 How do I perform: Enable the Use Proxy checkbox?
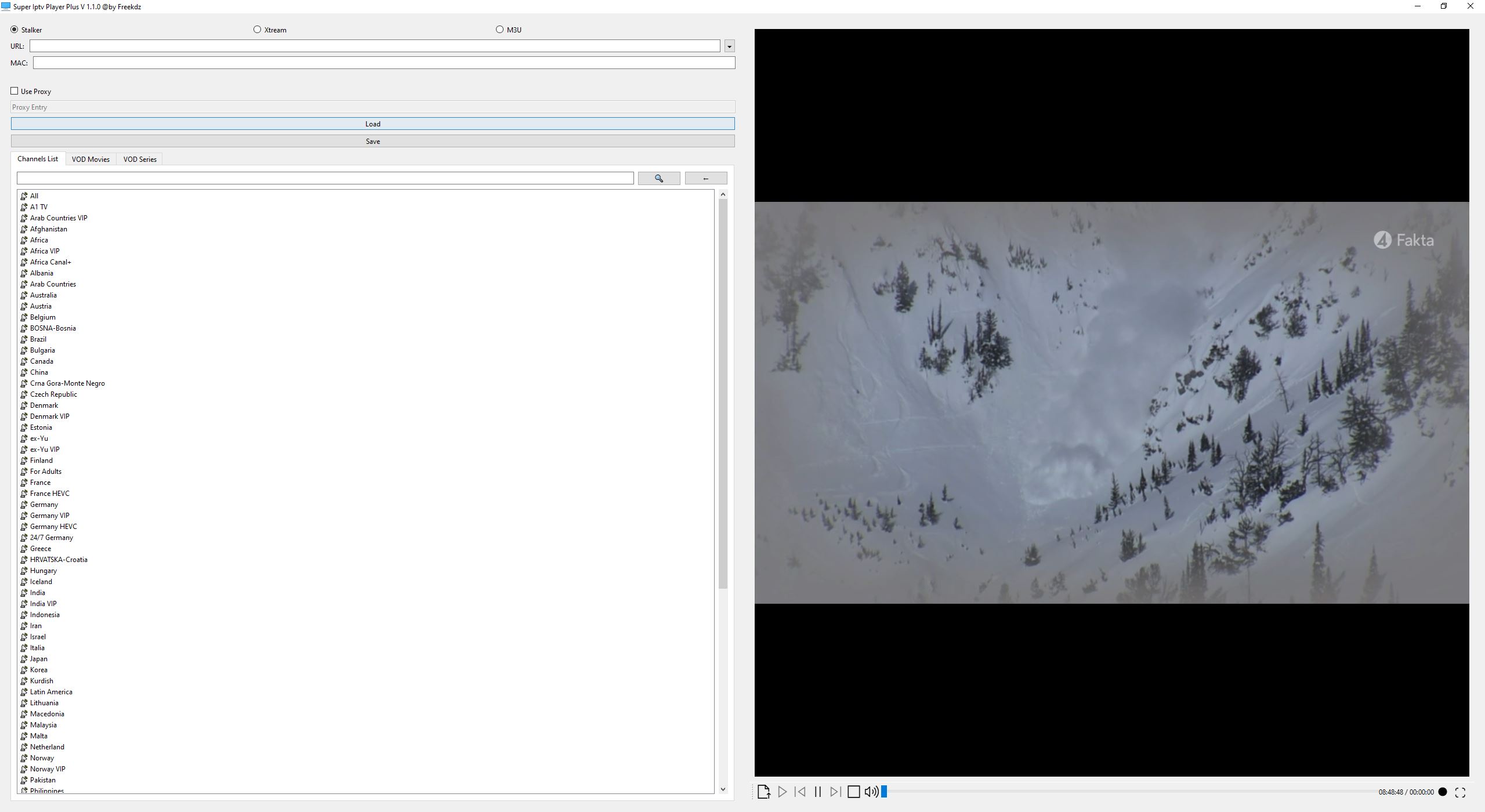coord(15,91)
